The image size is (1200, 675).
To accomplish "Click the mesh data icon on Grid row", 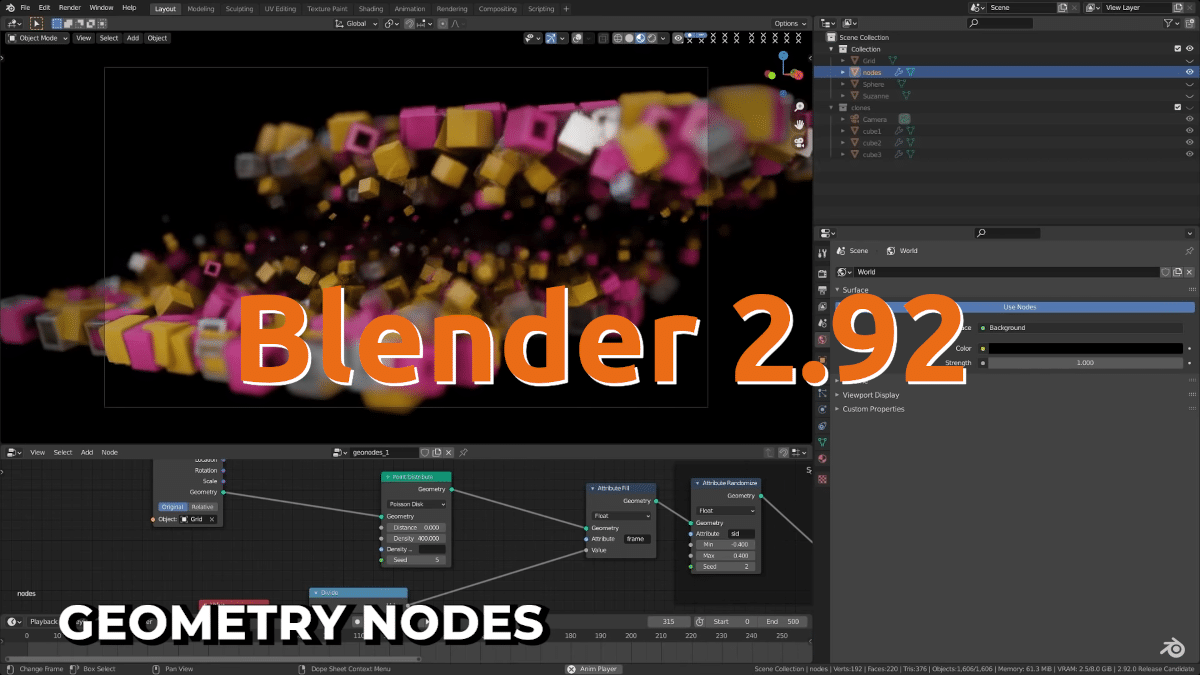I will [x=892, y=61].
